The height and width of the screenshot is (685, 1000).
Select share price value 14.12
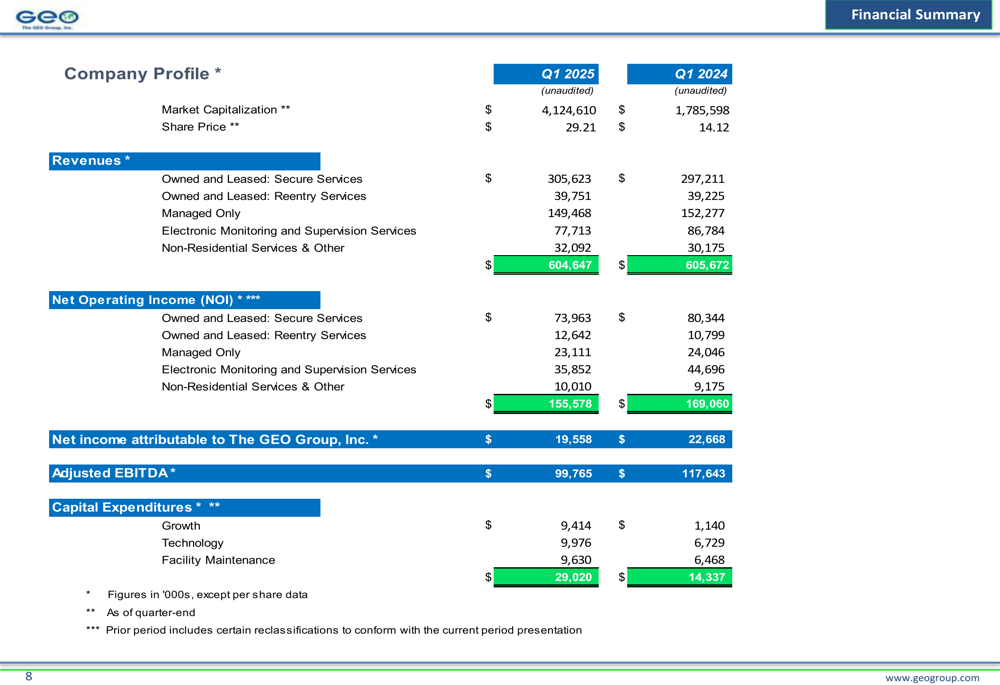(714, 128)
